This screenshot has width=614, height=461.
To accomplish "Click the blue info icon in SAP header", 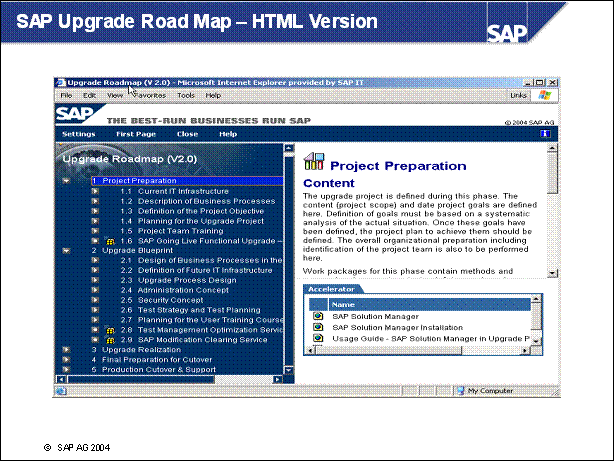I will point(545,133).
